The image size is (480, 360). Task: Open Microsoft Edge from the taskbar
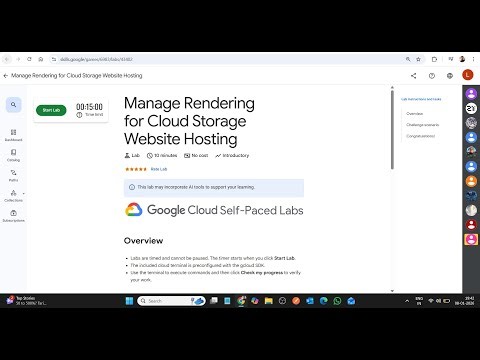(x=324, y=301)
